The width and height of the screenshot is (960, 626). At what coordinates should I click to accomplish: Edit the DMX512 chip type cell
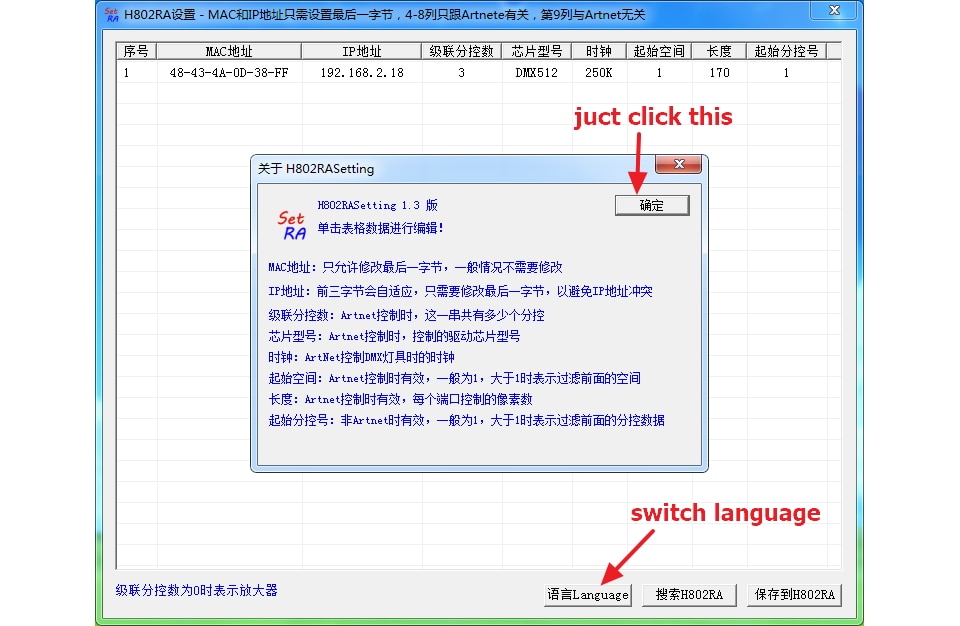pyautogui.click(x=536, y=73)
